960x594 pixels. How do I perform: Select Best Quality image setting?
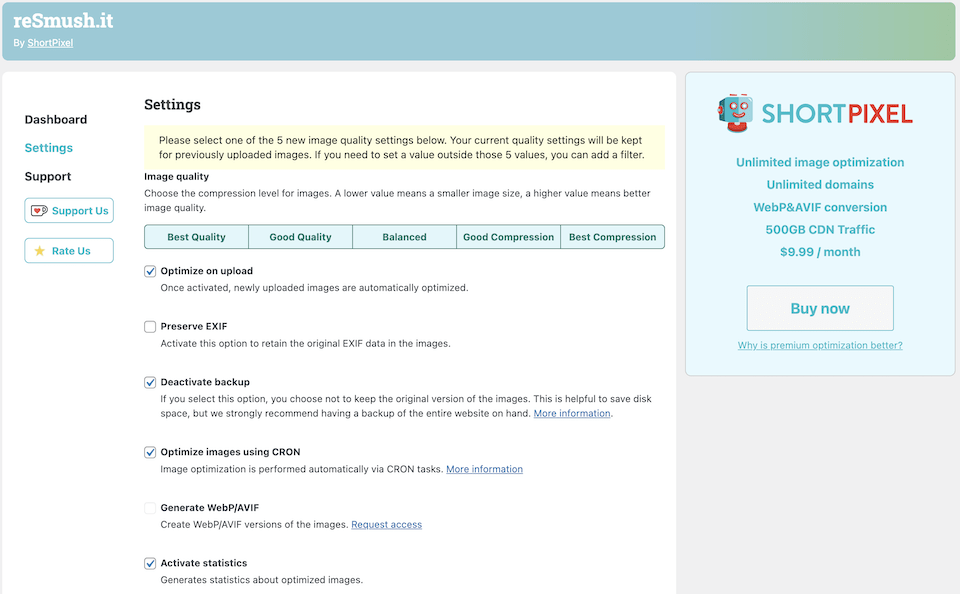pos(197,237)
